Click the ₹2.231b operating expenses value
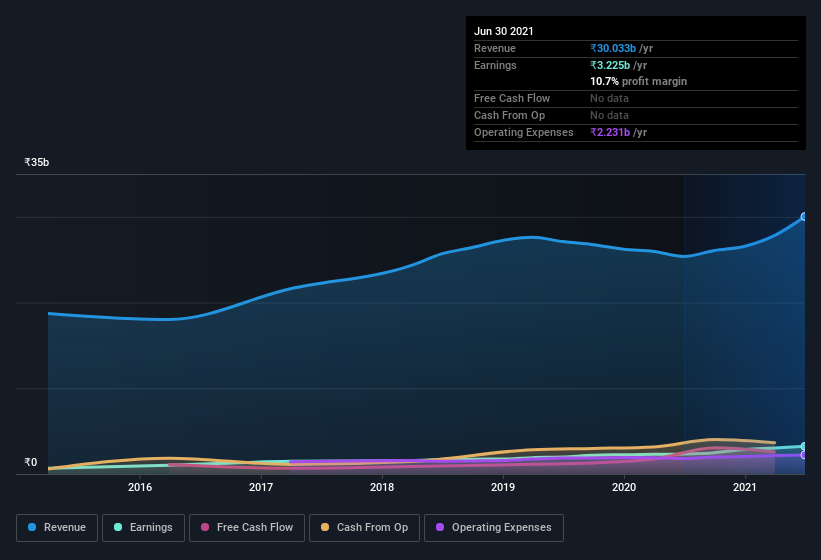The width and height of the screenshot is (821, 560). 610,132
